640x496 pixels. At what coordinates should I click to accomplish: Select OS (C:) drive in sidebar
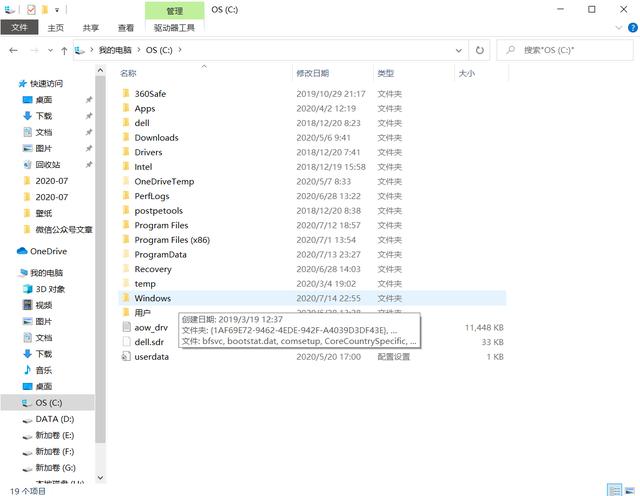pyautogui.click(x=47, y=403)
